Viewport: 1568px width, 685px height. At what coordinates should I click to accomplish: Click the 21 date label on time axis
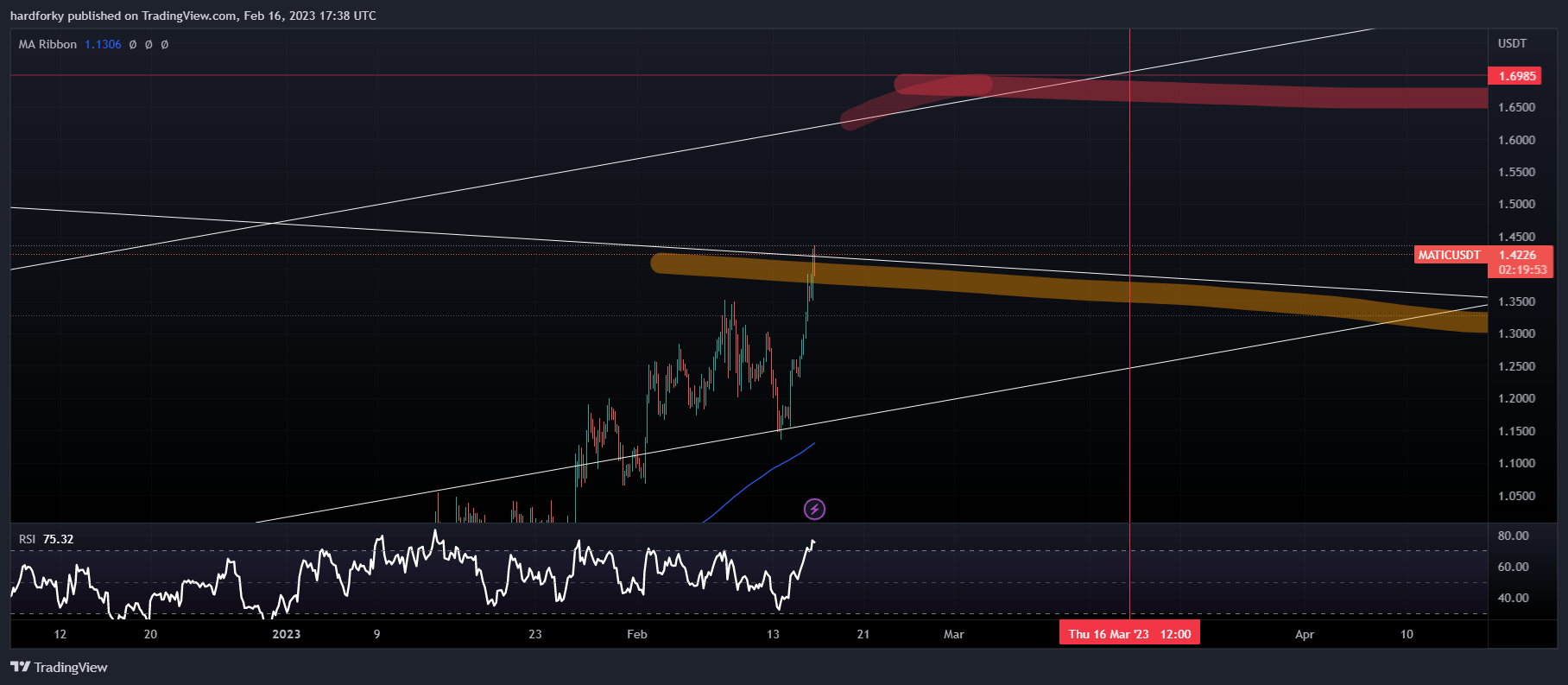(x=863, y=634)
